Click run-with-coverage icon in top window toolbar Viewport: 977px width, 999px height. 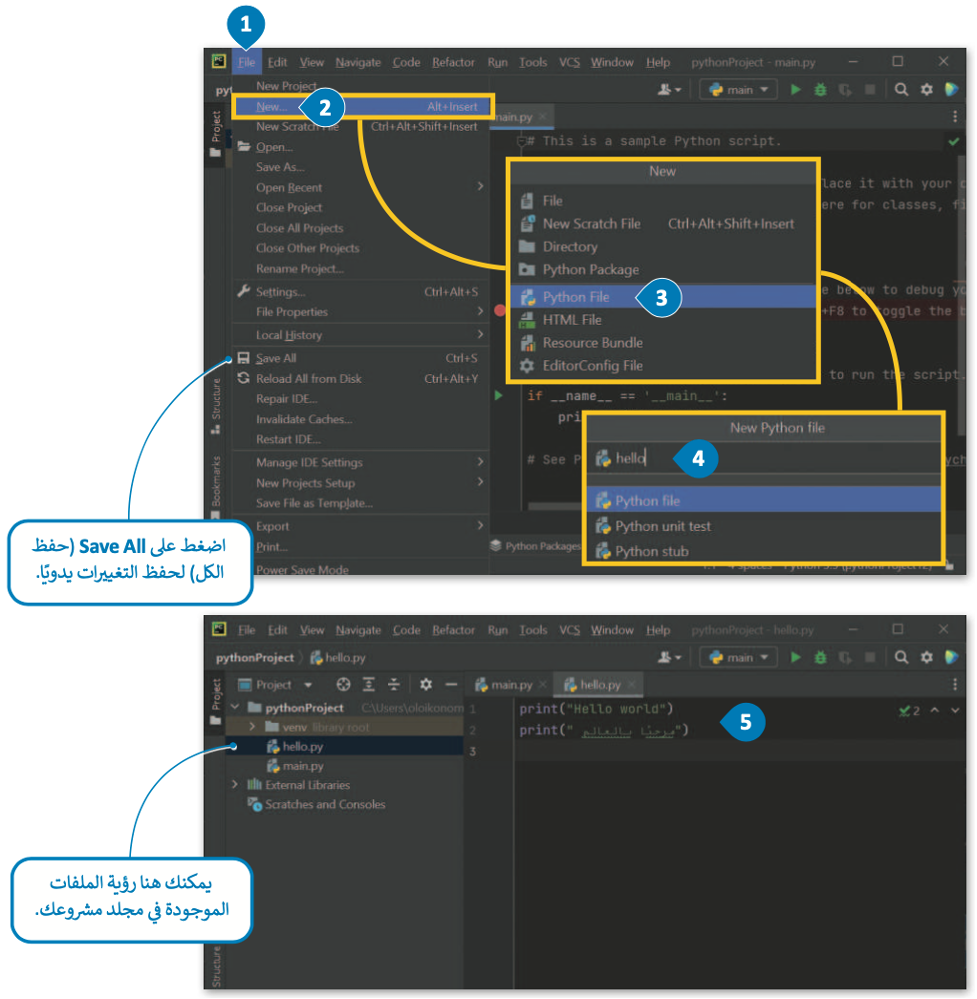click(x=845, y=90)
